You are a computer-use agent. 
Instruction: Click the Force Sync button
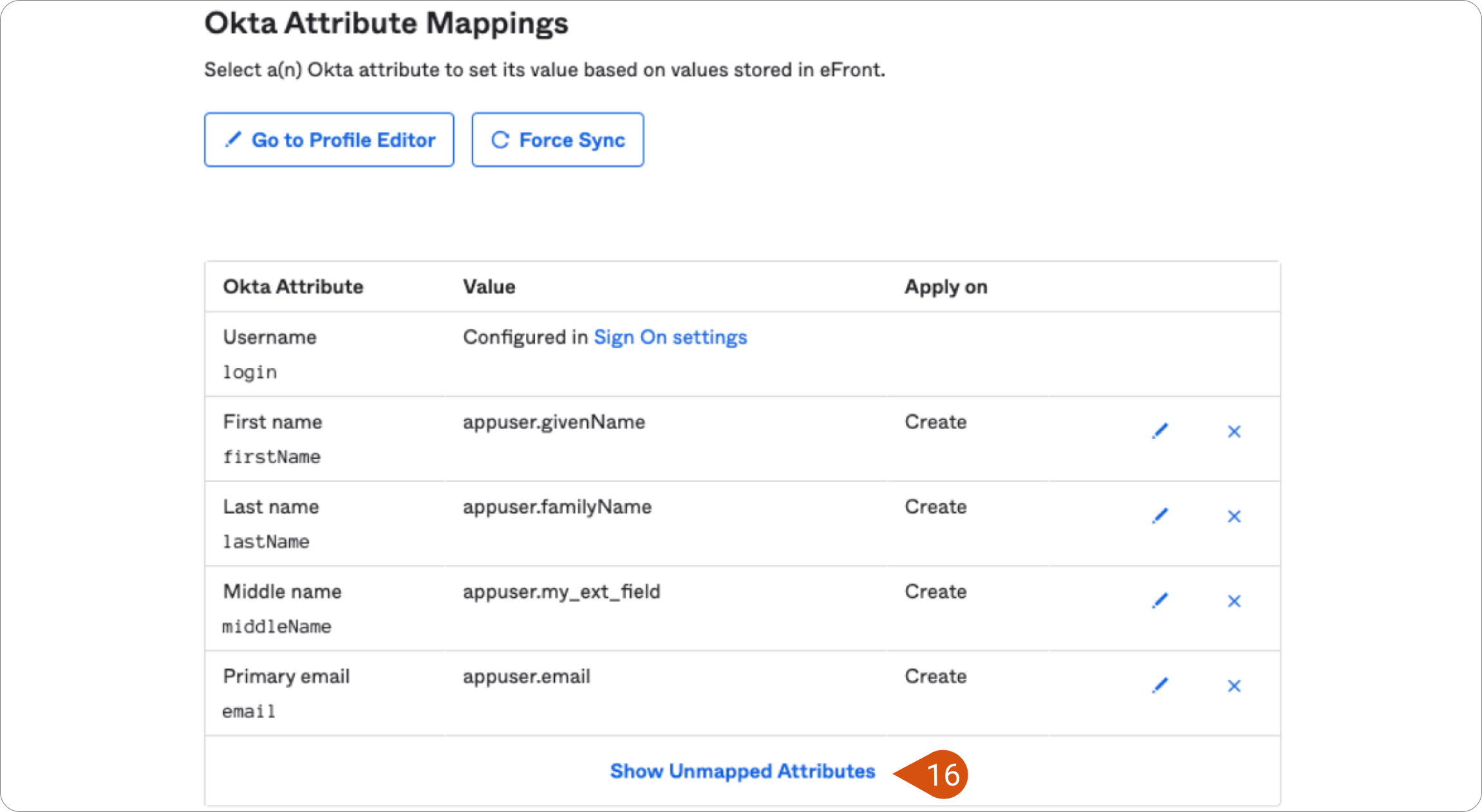click(x=558, y=140)
